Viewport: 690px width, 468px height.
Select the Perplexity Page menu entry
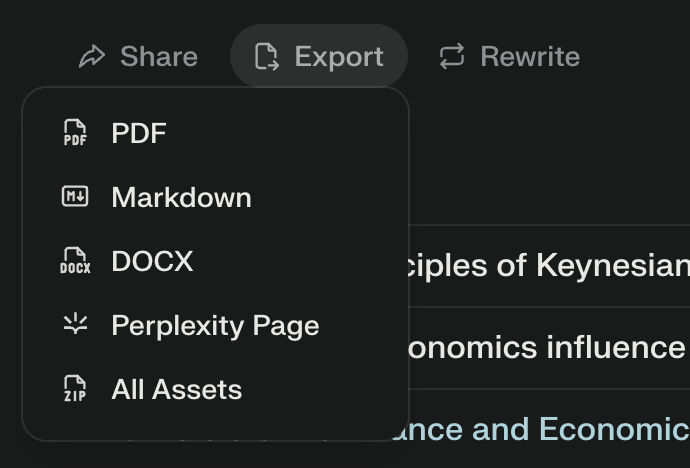(215, 325)
